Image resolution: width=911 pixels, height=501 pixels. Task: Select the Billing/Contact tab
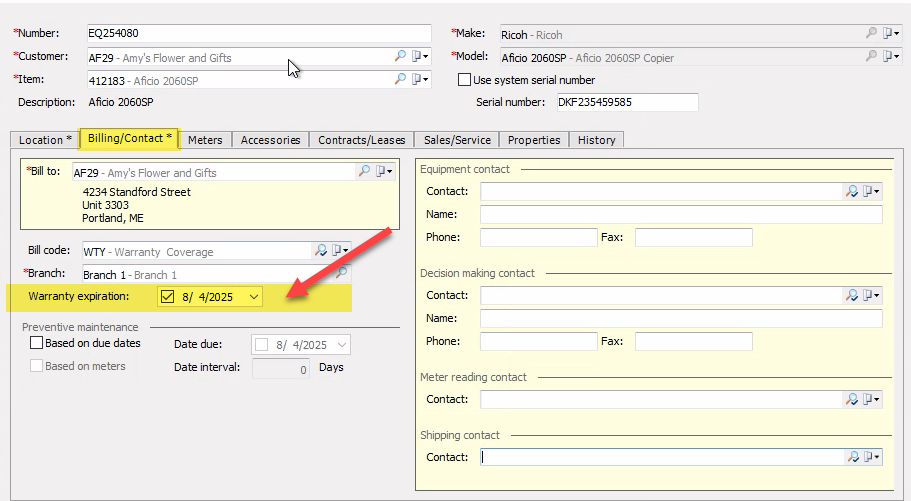130,138
